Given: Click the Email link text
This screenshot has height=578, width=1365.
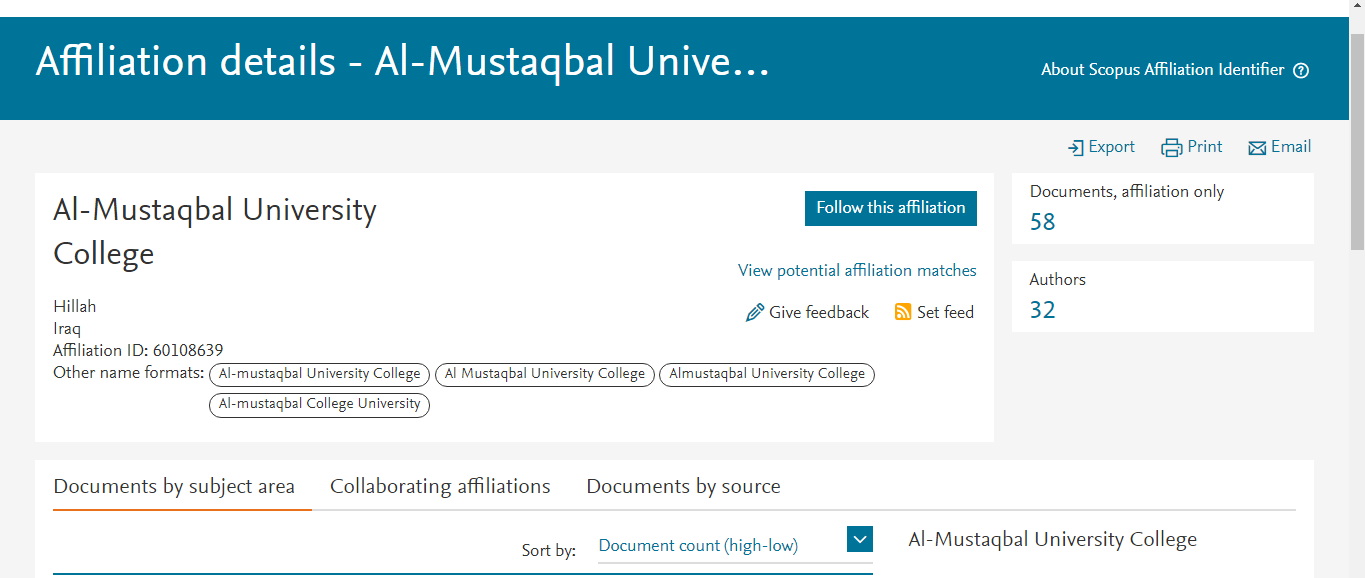Looking at the screenshot, I should (1291, 147).
